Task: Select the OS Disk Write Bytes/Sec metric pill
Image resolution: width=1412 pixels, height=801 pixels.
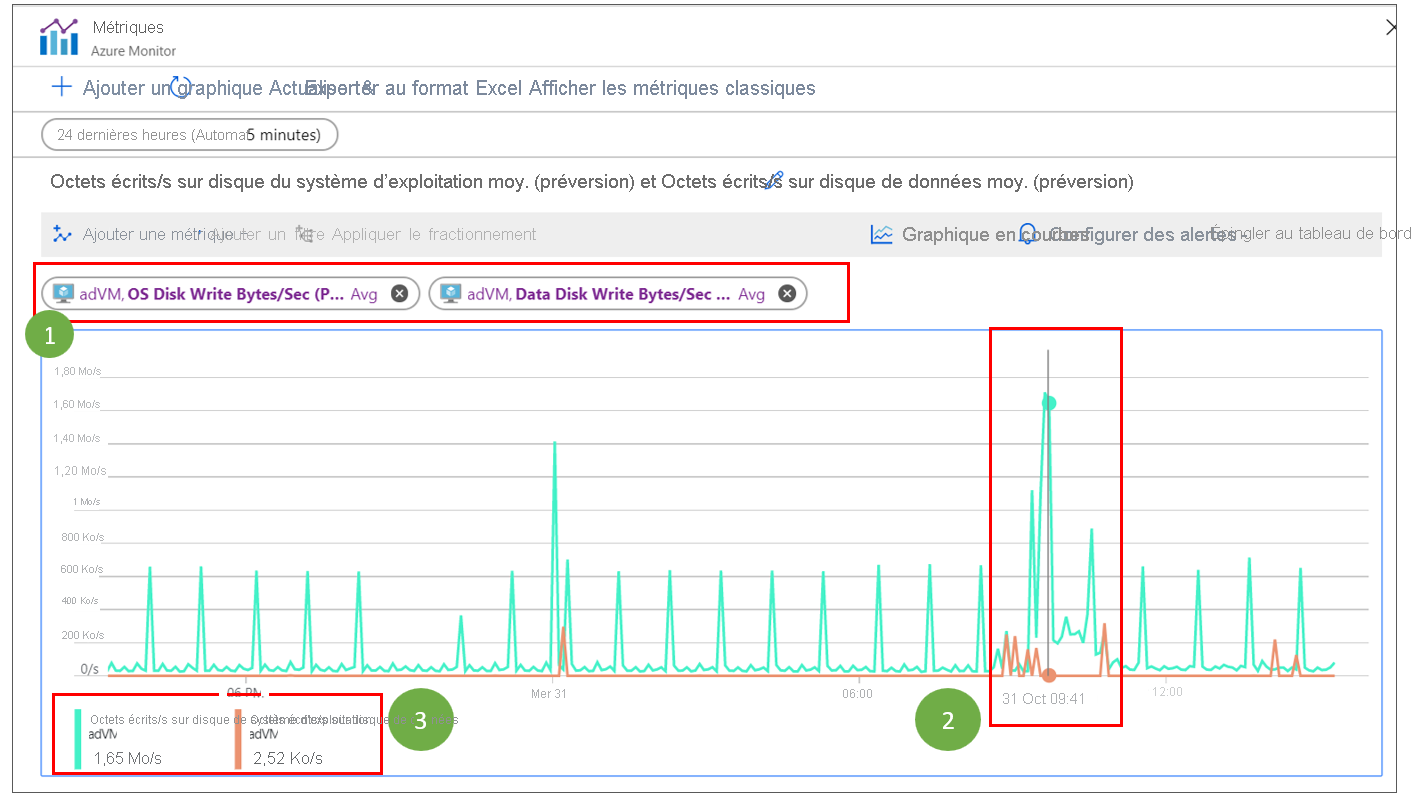Action: (230, 294)
